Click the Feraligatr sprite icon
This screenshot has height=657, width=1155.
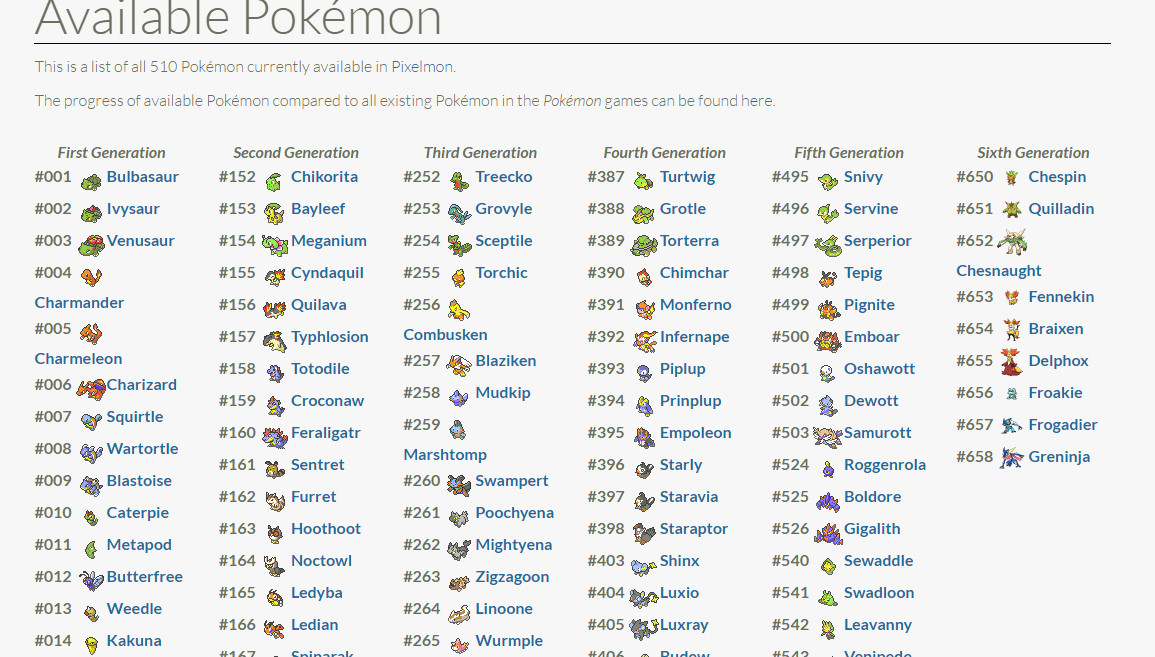click(x=274, y=436)
